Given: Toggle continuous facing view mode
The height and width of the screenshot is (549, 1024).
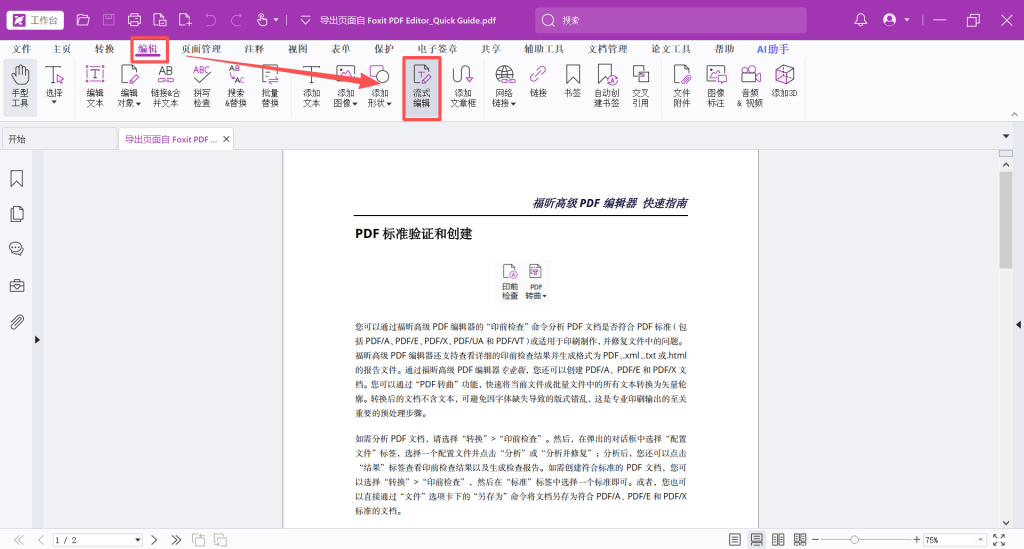Looking at the screenshot, I should (x=799, y=540).
